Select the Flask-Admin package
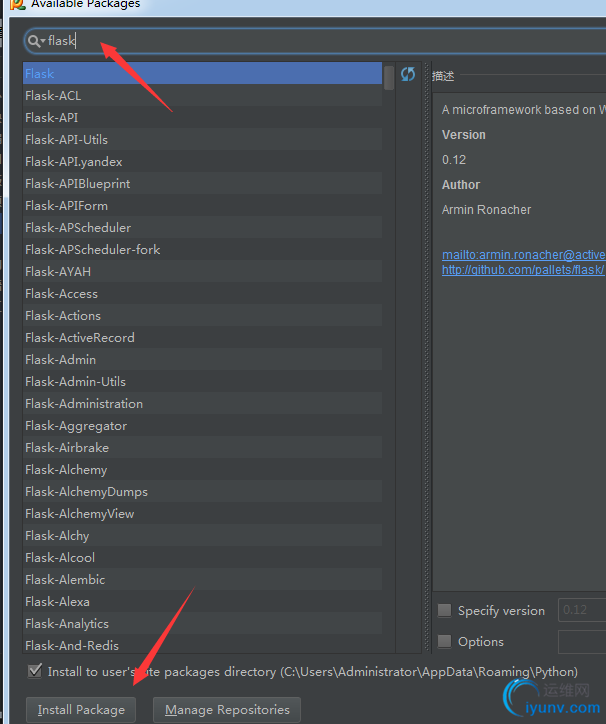 click(x=202, y=360)
